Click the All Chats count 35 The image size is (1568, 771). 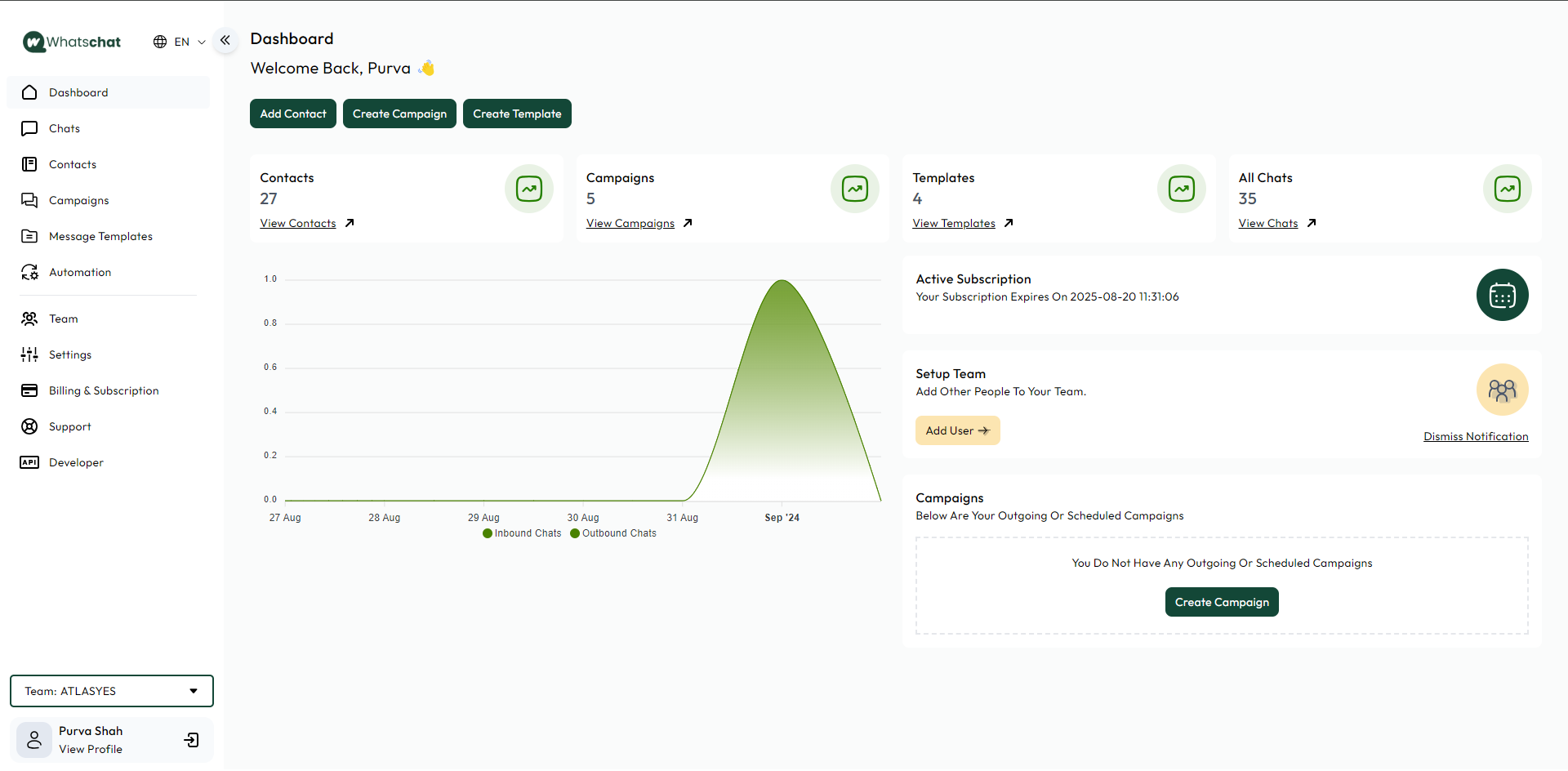1248,198
